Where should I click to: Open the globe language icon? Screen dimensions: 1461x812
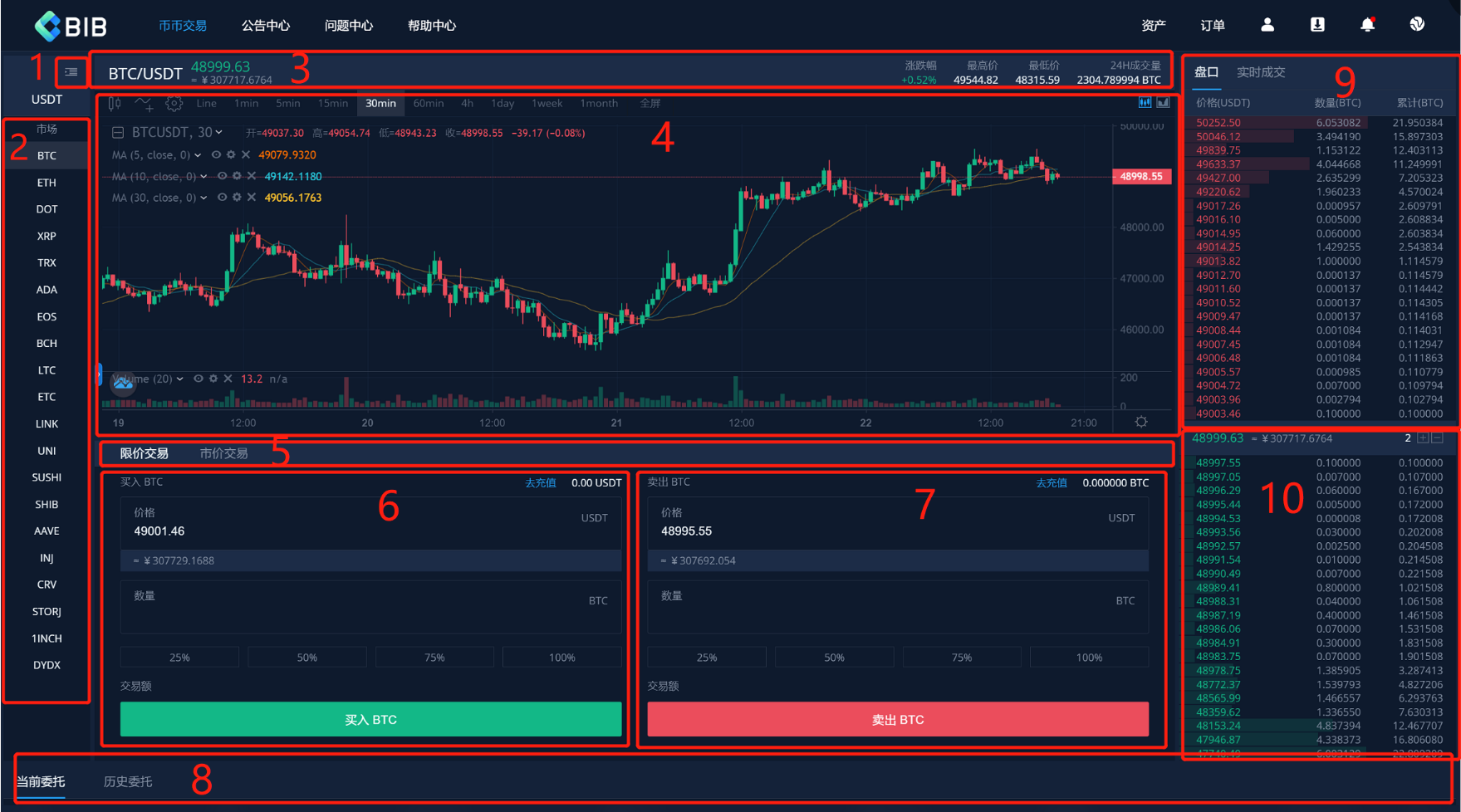coord(1417,25)
